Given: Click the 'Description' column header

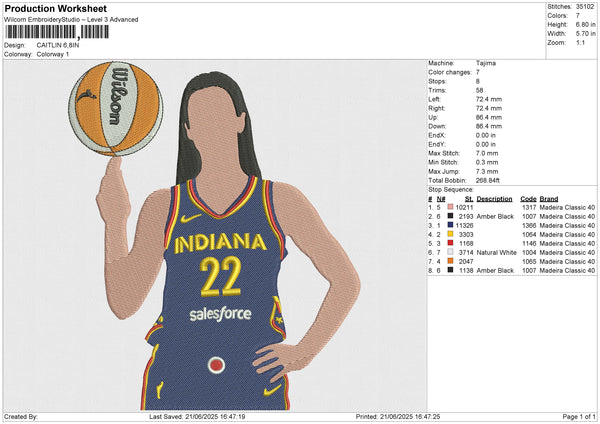Looking at the screenshot, I should 494,199.
